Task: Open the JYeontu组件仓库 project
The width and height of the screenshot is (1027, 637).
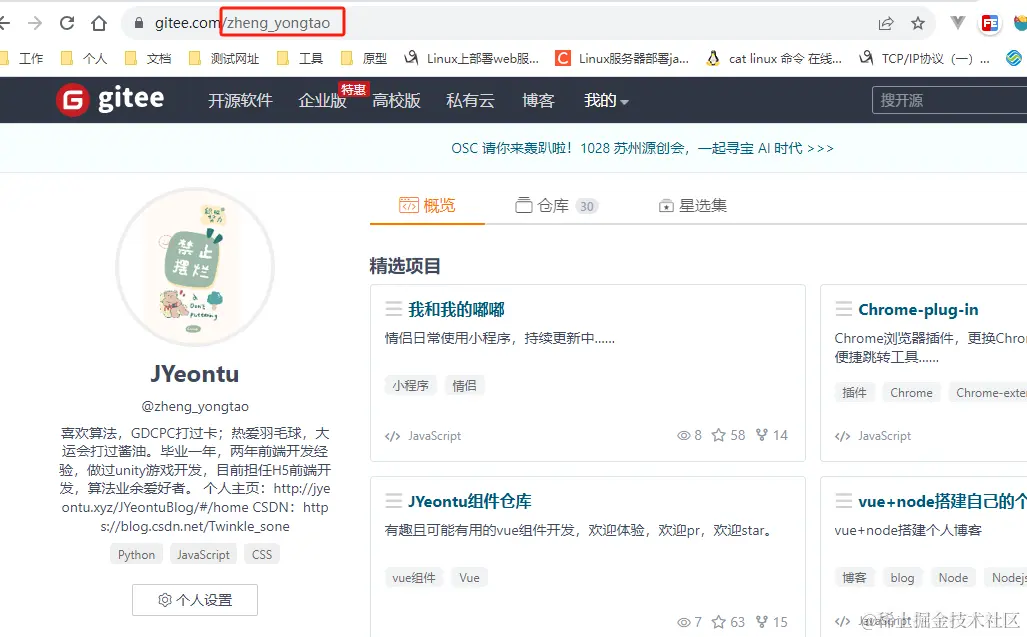Action: 470,501
